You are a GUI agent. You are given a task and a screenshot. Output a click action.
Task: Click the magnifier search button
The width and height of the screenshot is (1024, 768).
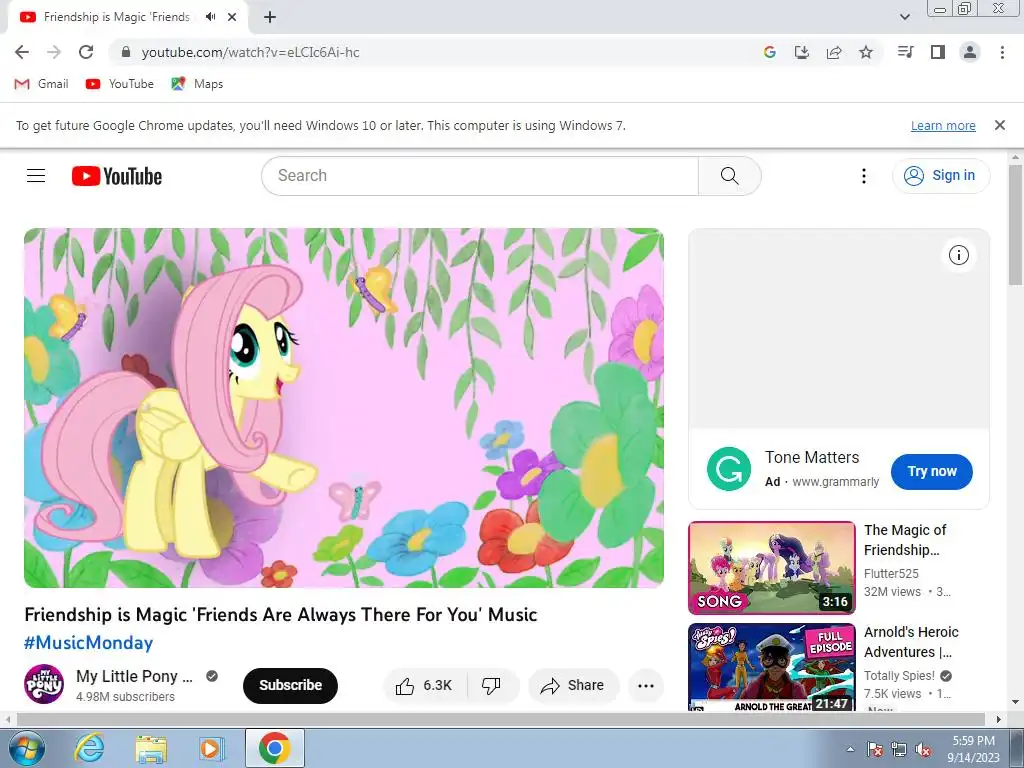tap(729, 176)
